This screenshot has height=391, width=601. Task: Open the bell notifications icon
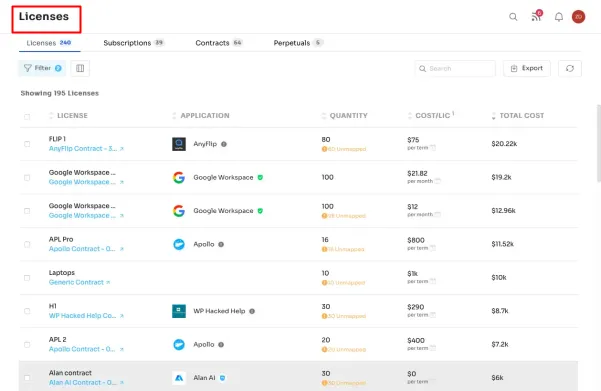(559, 17)
